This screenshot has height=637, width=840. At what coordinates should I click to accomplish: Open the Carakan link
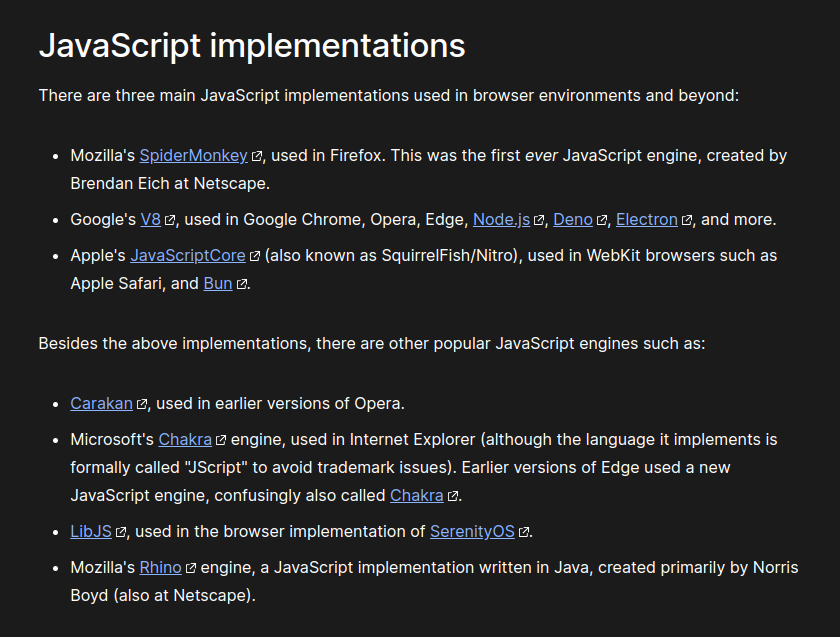click(101, 403)
